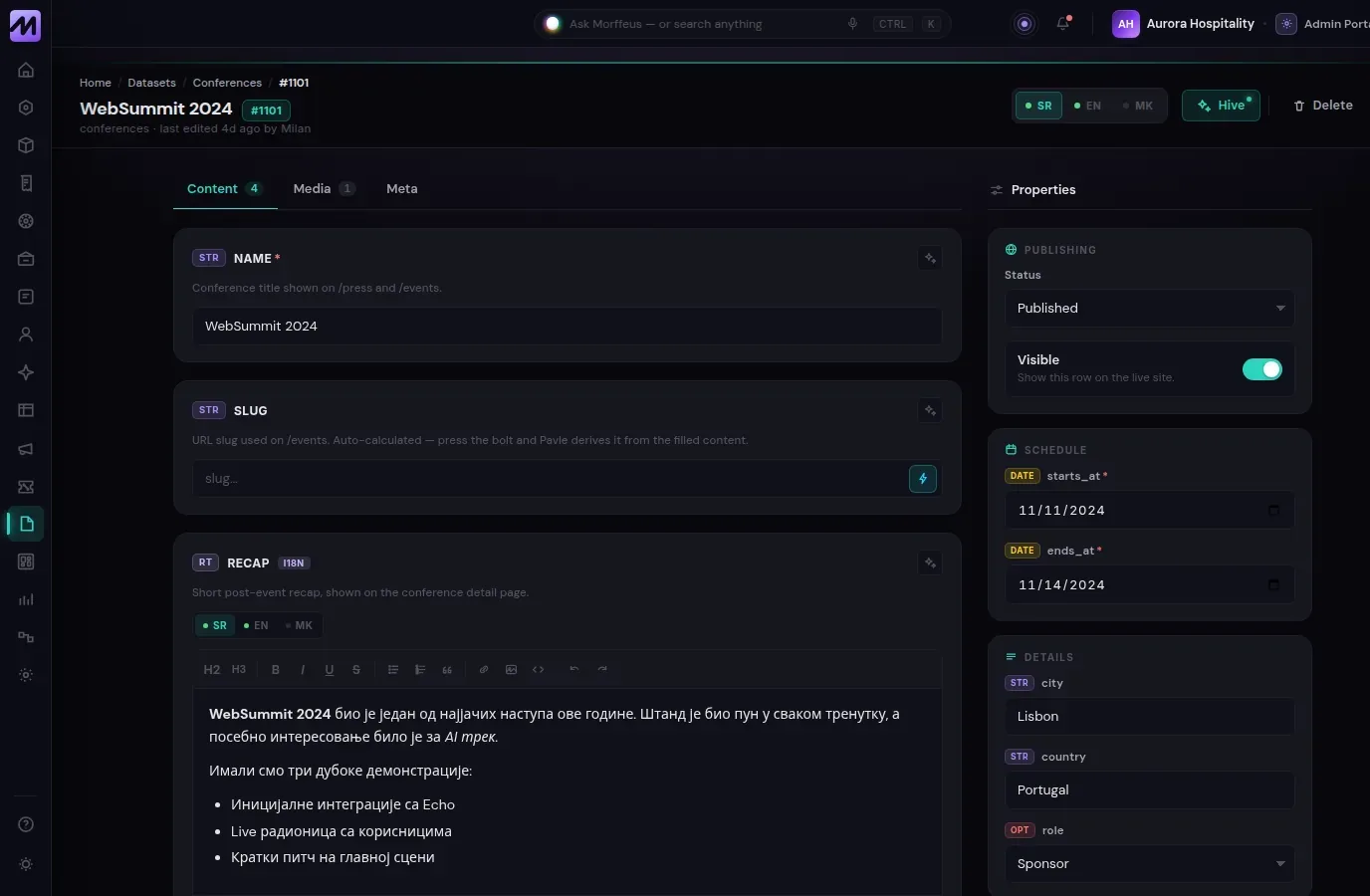Click the AI sparkle icon for NAME field
1370x896 pixels.
930,259
